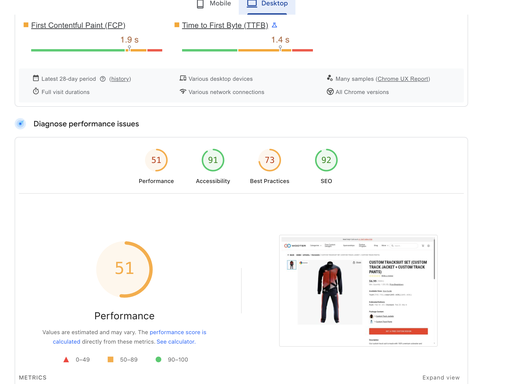
Task: Click the wifi icon for network connections
Action: (183, 91)
